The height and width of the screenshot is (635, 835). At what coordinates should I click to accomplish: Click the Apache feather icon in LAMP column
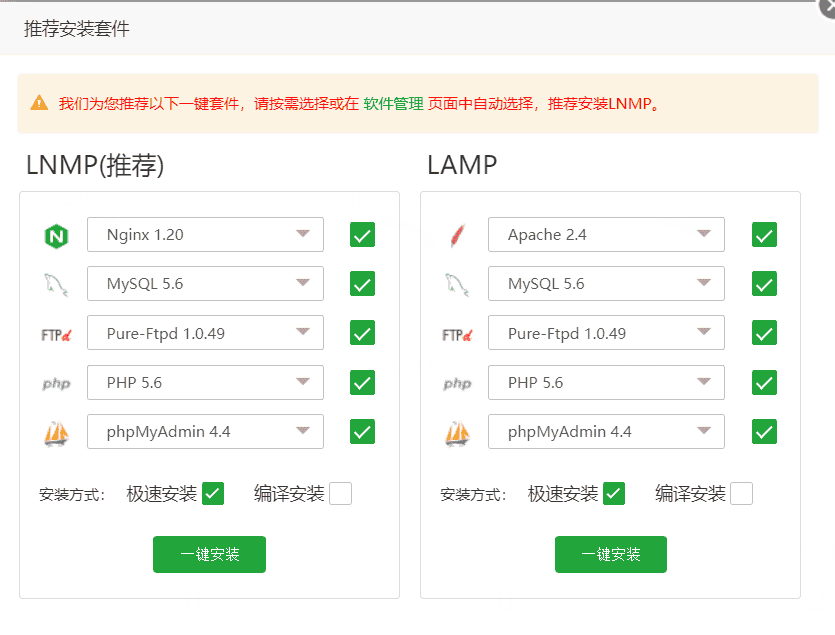point(457,235)
